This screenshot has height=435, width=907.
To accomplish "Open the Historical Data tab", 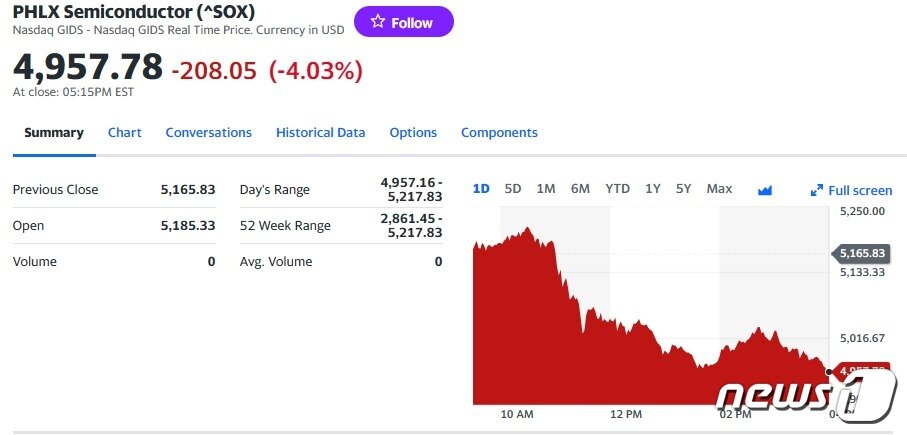I will (320, 132).
